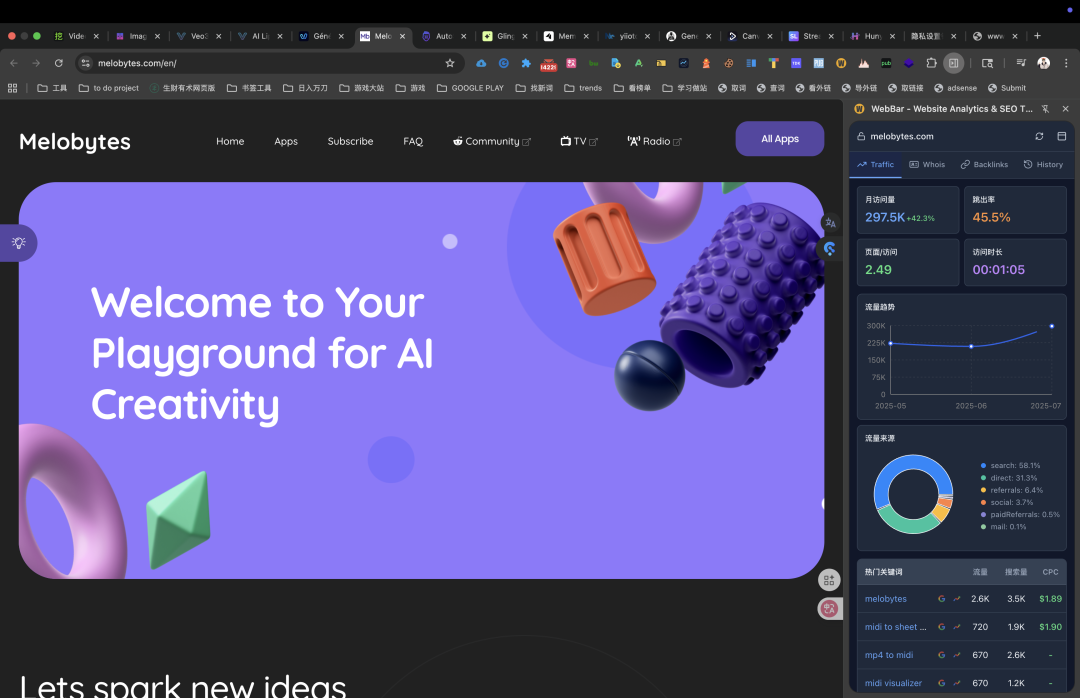Open the GOOGLE PLAY bookmark folder
Image resolution: width=1080 pixels, height=698 pixels.
[470, 88]
